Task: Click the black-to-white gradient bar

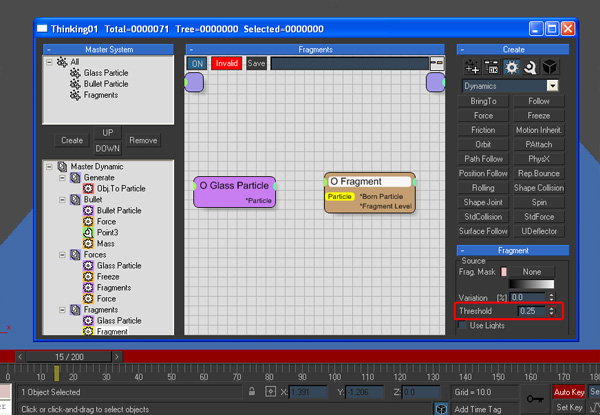Action: tap(532, 284)
